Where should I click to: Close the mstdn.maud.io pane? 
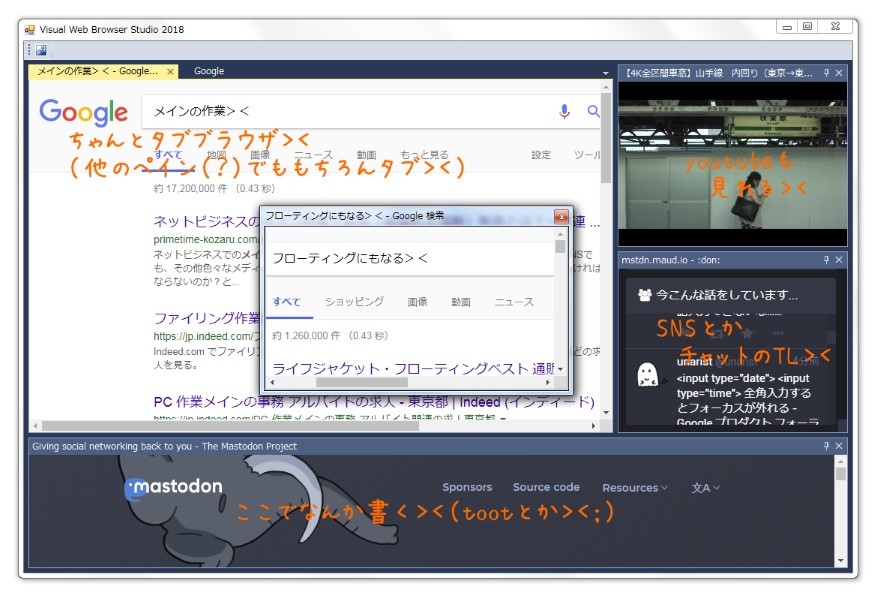839,260
